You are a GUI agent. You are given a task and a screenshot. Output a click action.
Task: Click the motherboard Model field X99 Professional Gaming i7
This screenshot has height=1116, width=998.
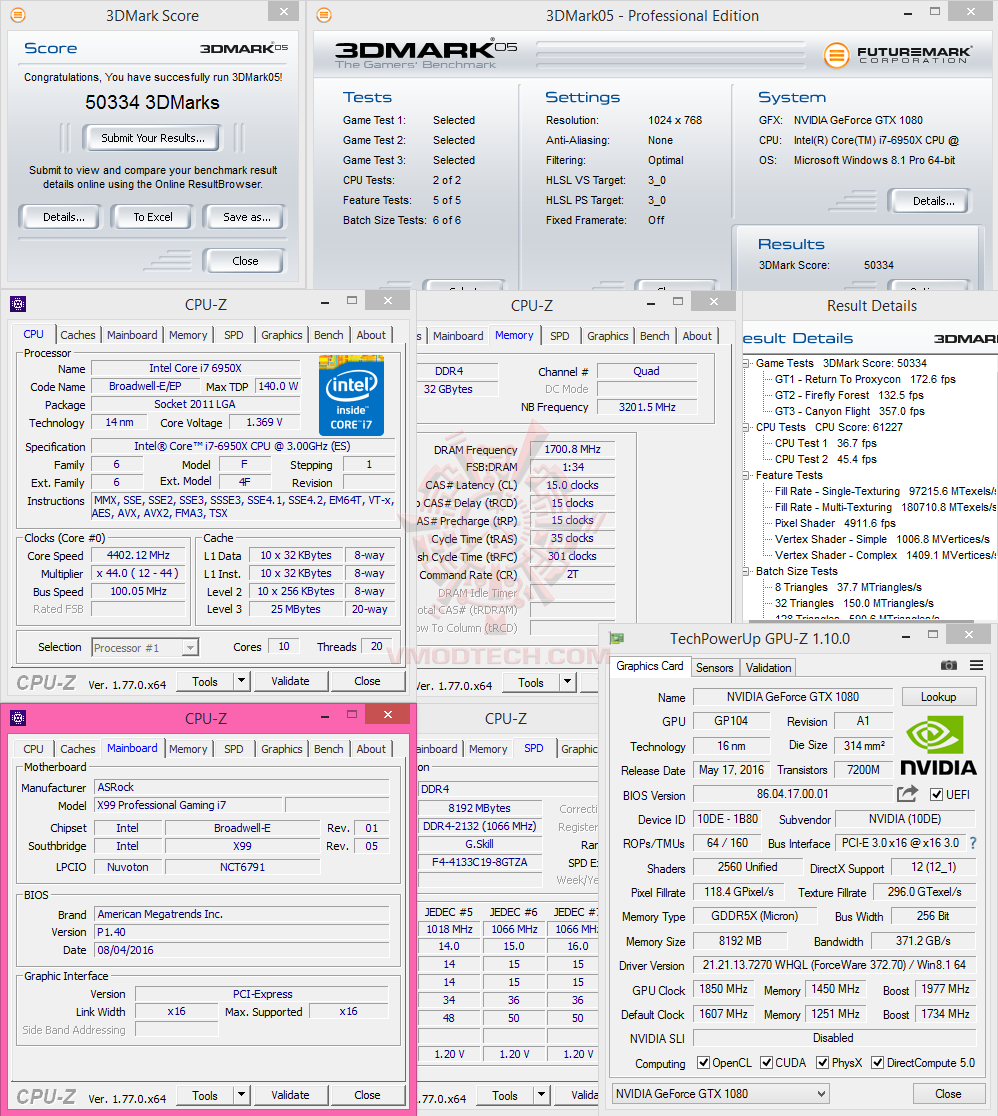(189, 805)
